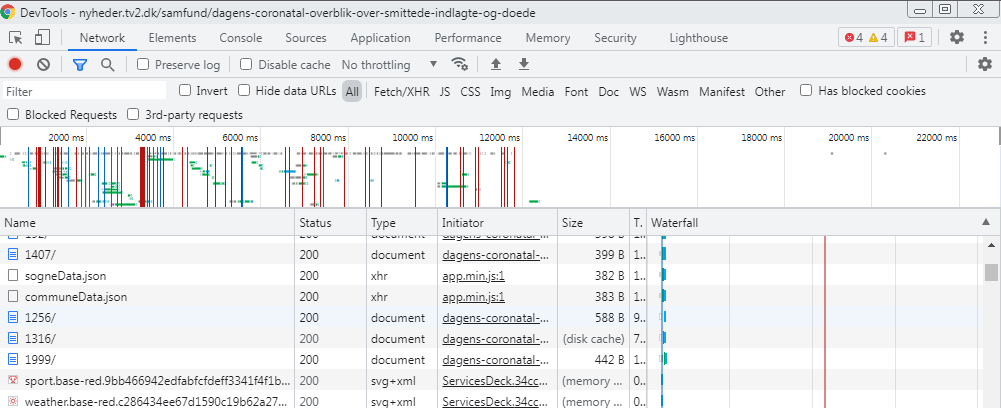Stop recording the network log
Screen dimensions: 1001x408
pyautogui.click(x=15, y=65)
